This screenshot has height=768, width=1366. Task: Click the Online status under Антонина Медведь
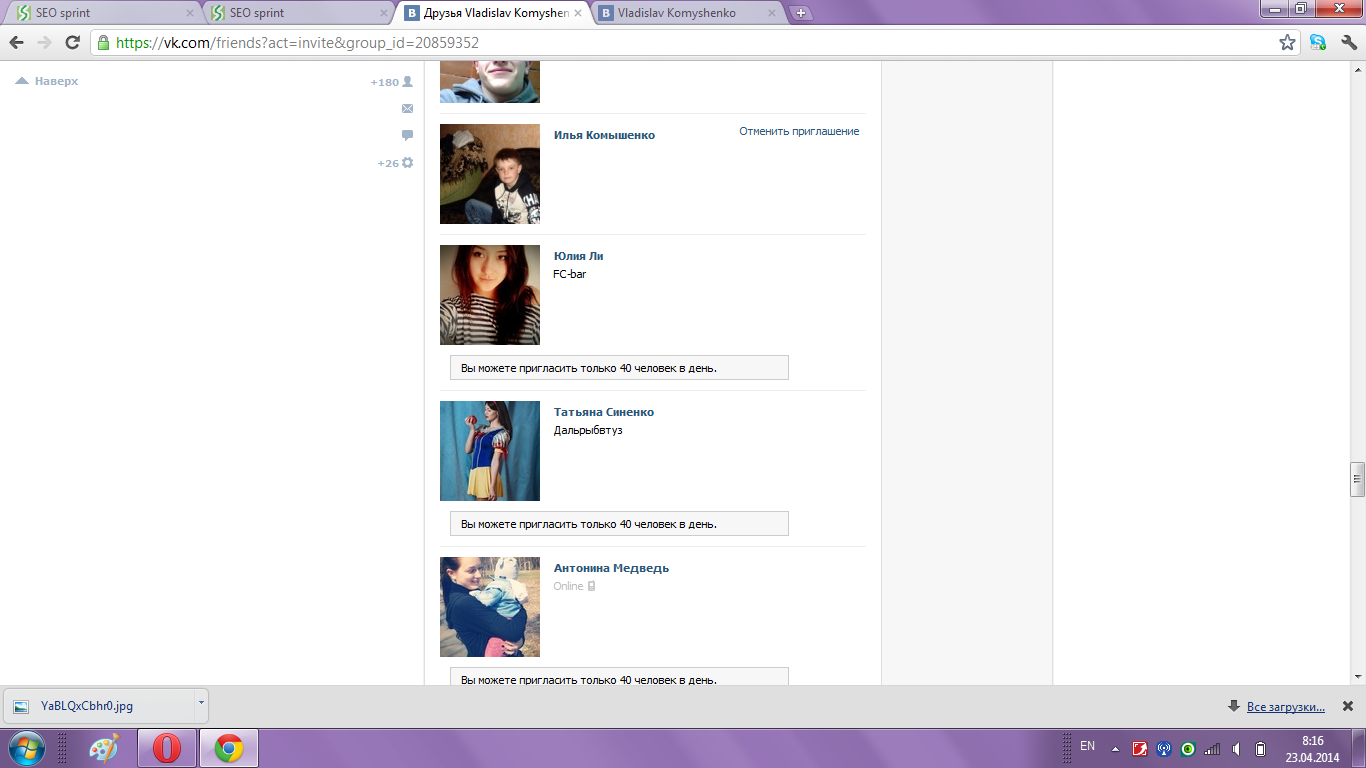[568, 586]
